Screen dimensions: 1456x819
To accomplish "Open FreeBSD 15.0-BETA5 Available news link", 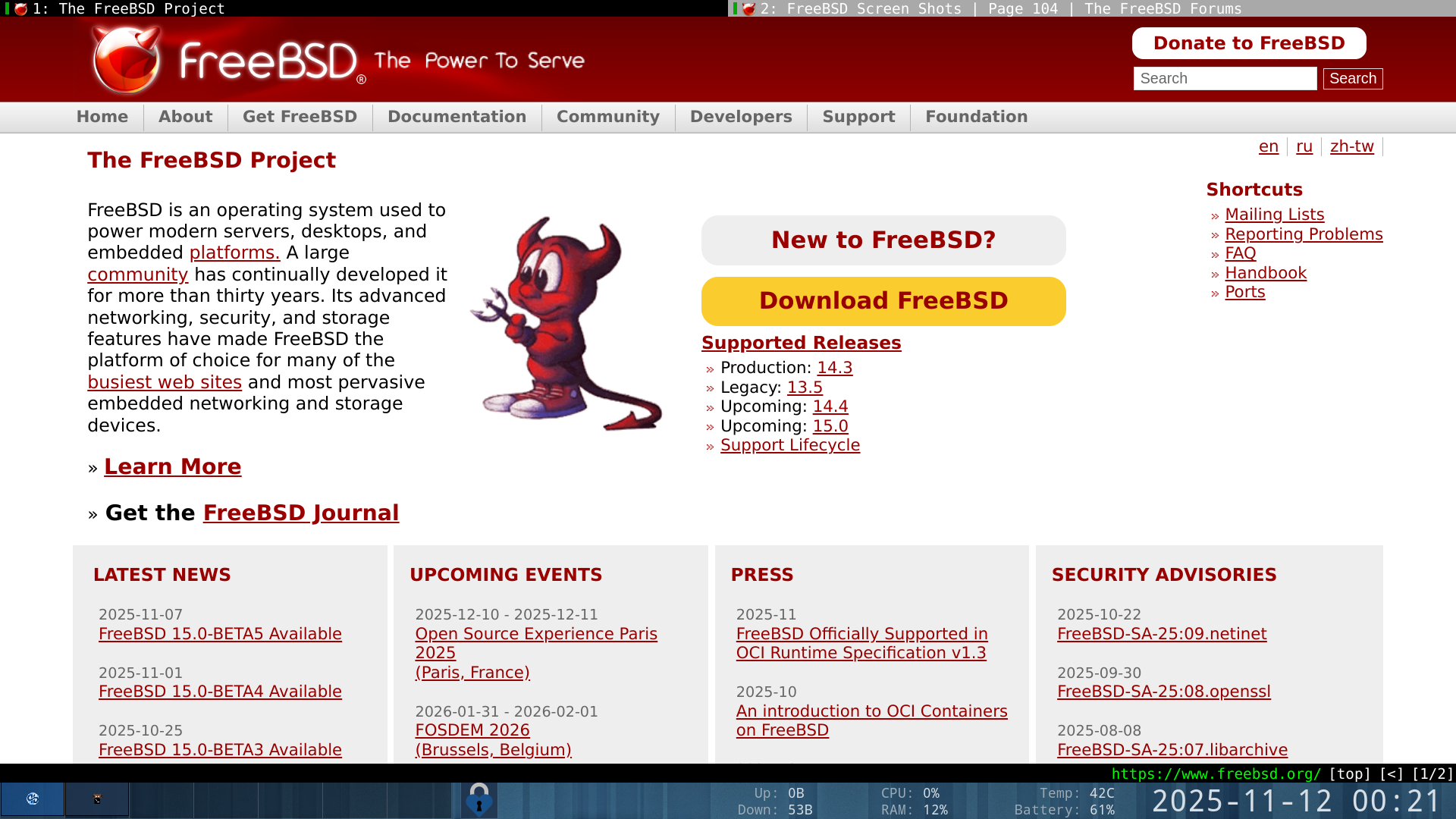I will (x=220, y=634).
